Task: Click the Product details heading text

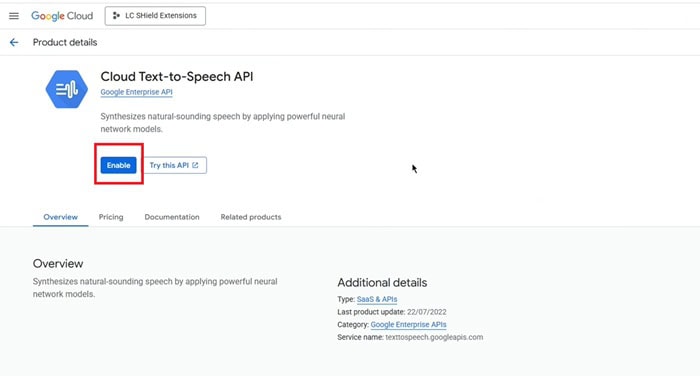Action: 65,42
